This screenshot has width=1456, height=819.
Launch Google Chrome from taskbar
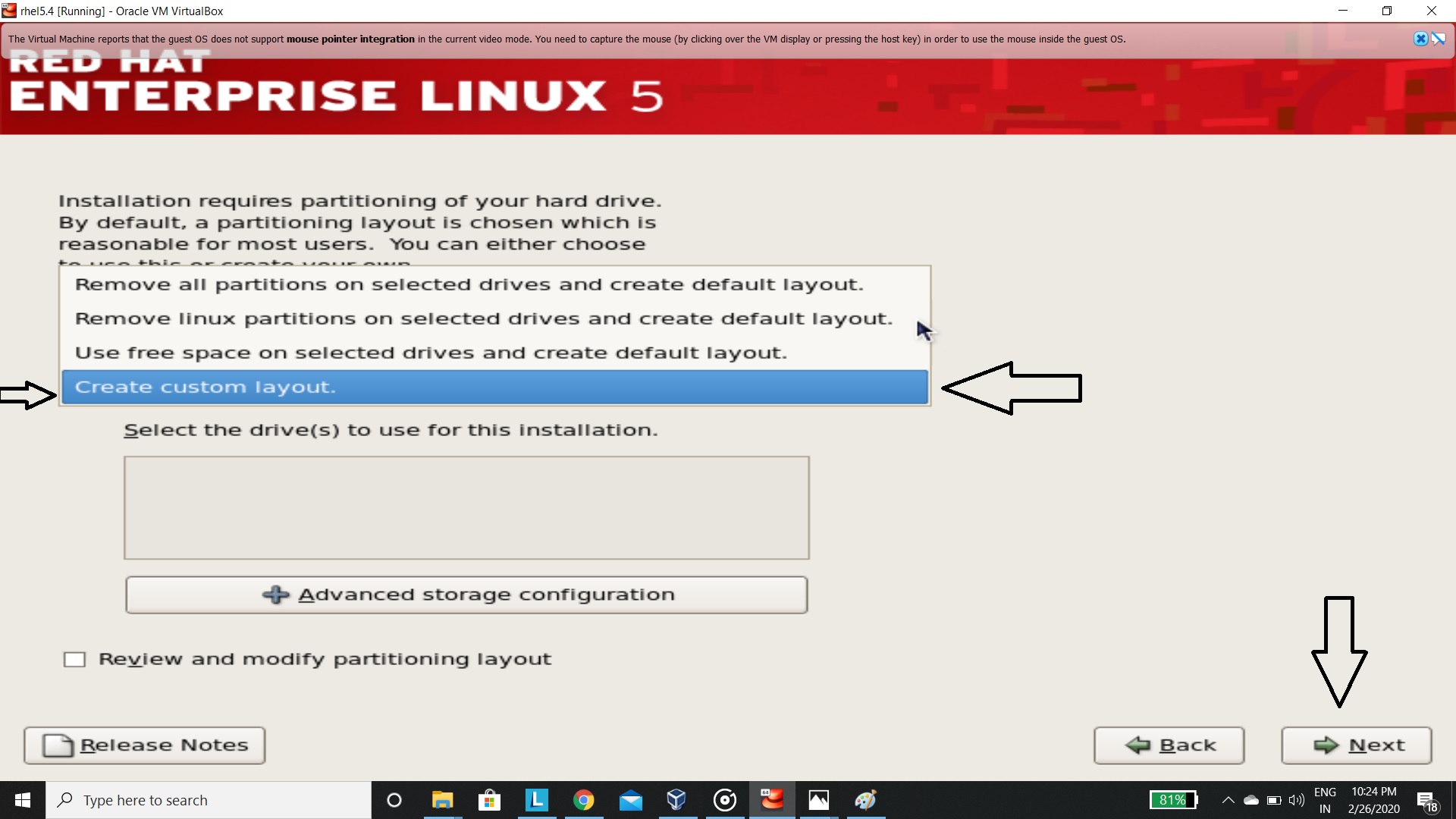pyautogui.click(x=583, y=800)
